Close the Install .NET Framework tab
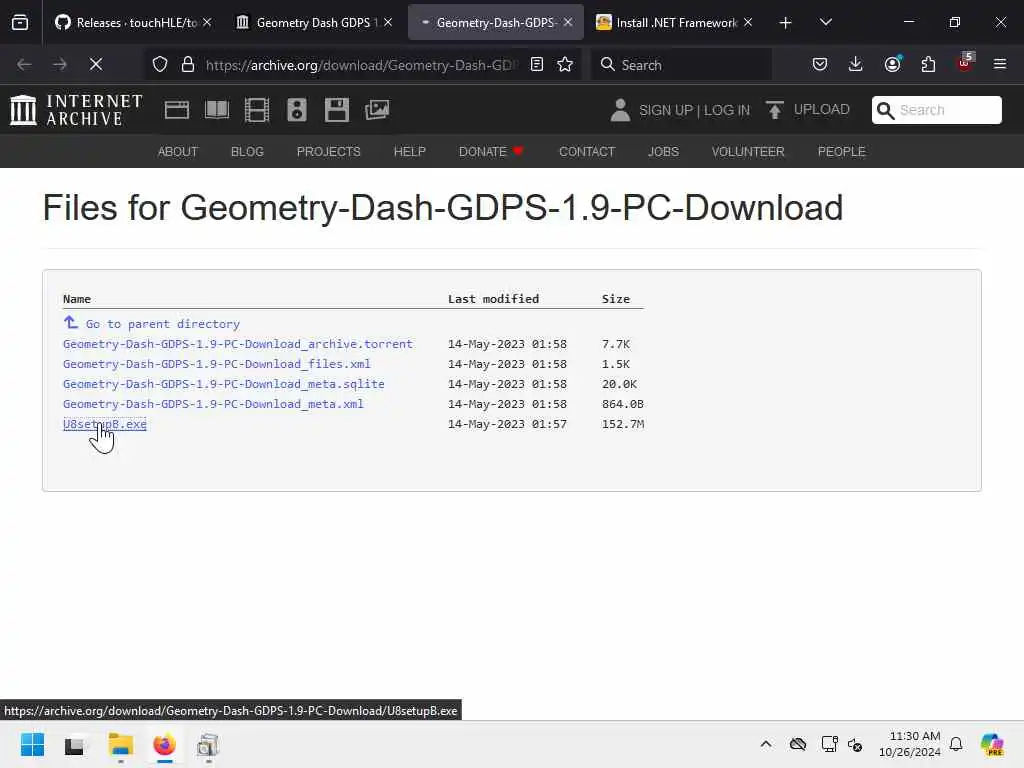The height and width of the screenshot is (768, 1024). pos(748,23)
